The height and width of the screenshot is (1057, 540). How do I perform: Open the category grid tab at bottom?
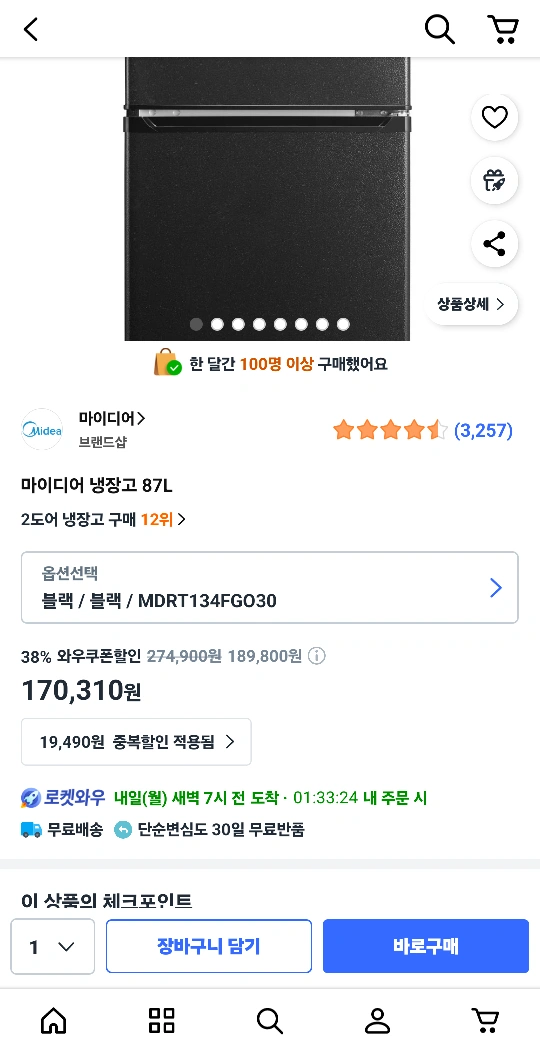pyautogui.click(x=162, y=1021)
